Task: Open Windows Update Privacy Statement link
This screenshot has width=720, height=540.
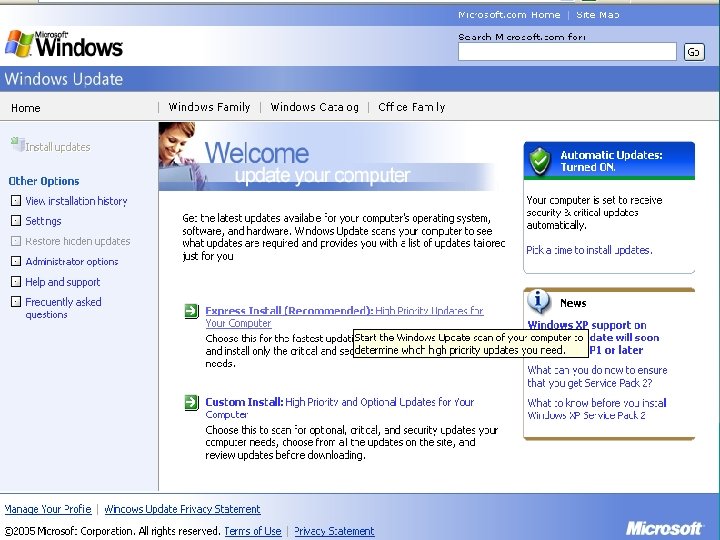Action: click(182, 509)
